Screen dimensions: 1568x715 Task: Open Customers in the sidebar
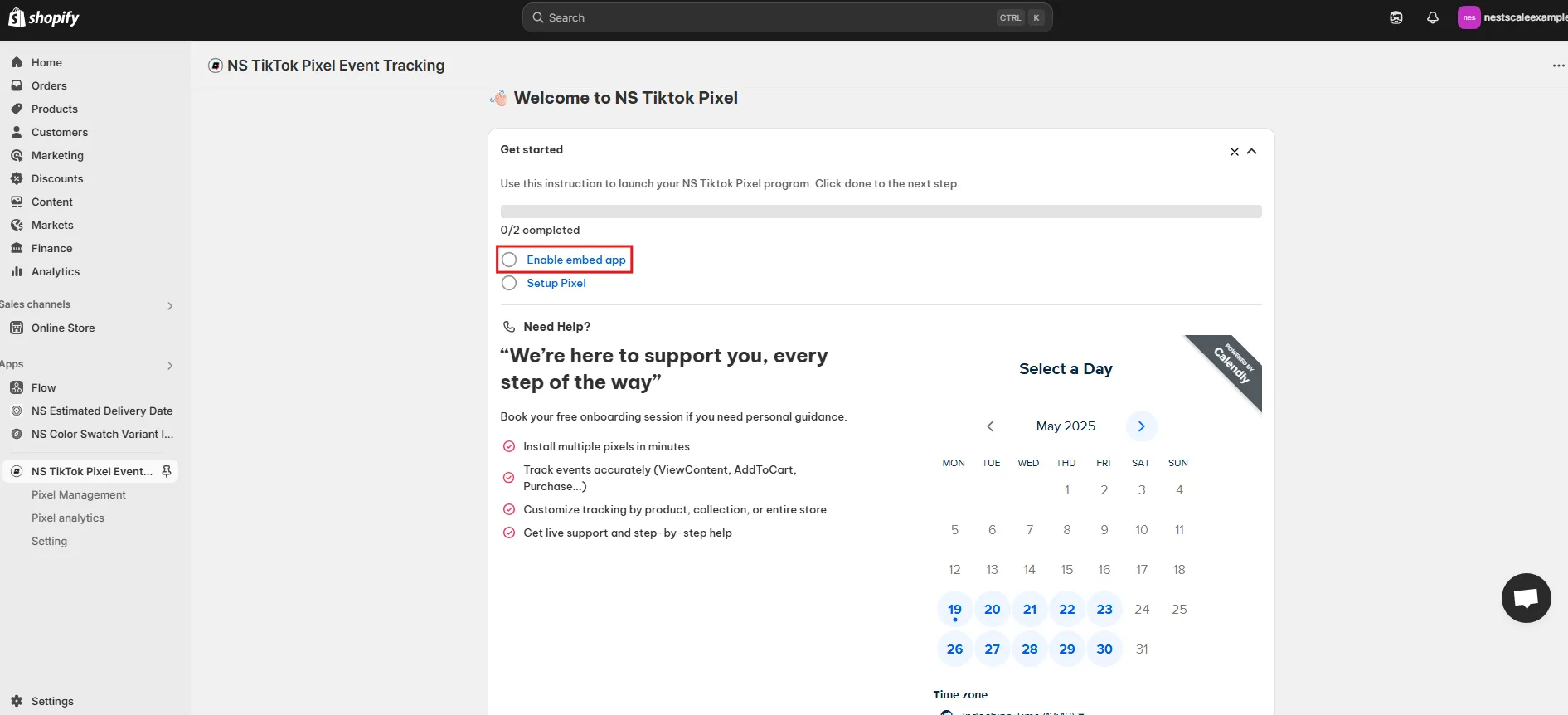[60, 132]
